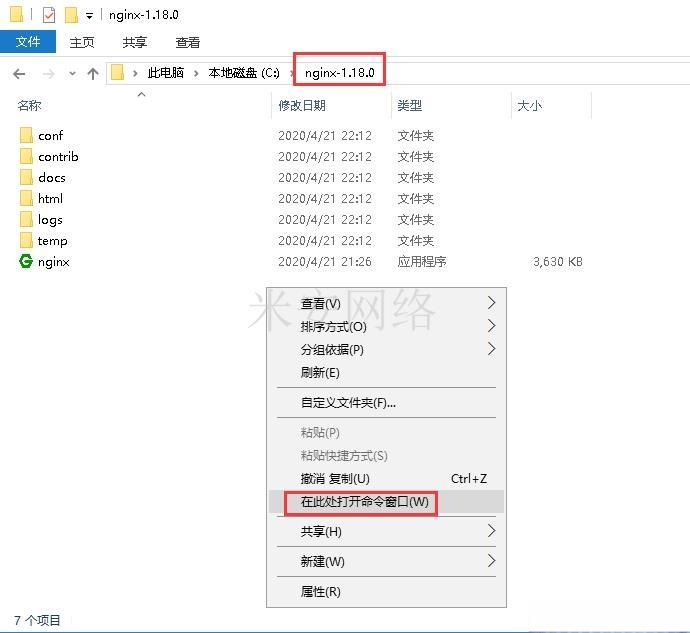Go up one folder level arrow
This screenshot has height=633, width=690.
92,74
